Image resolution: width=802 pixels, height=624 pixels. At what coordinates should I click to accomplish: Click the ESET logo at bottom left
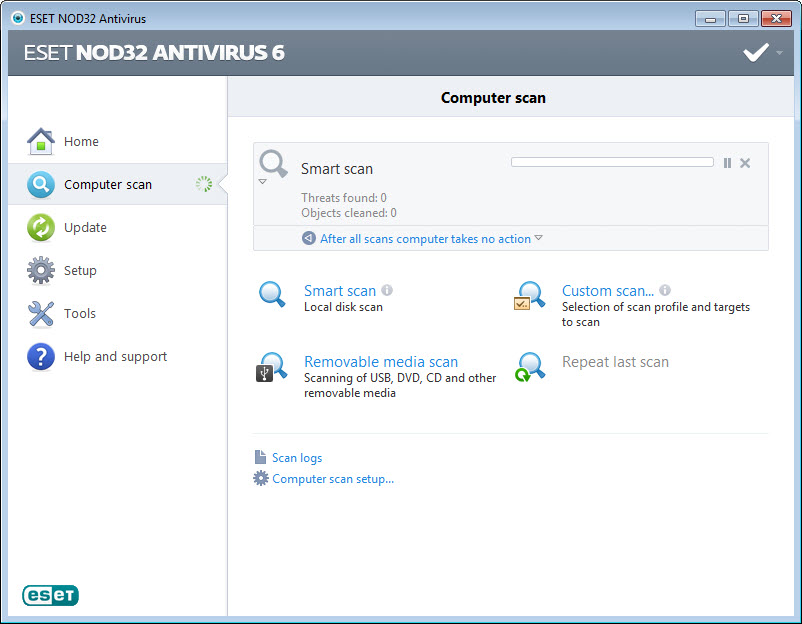(x=50, y=595)
